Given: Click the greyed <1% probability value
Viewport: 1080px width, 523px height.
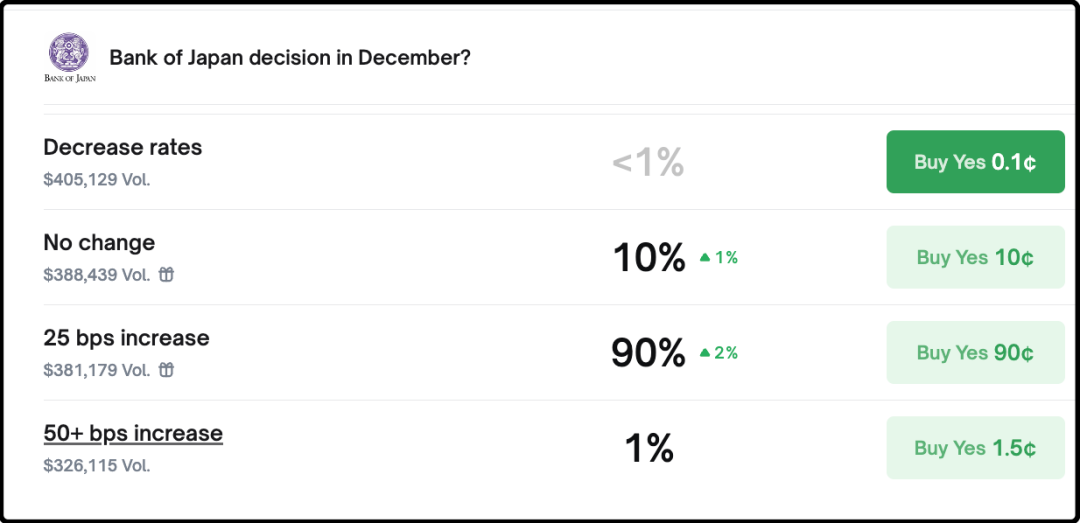Looking at the screenshot, I should 648,162.
